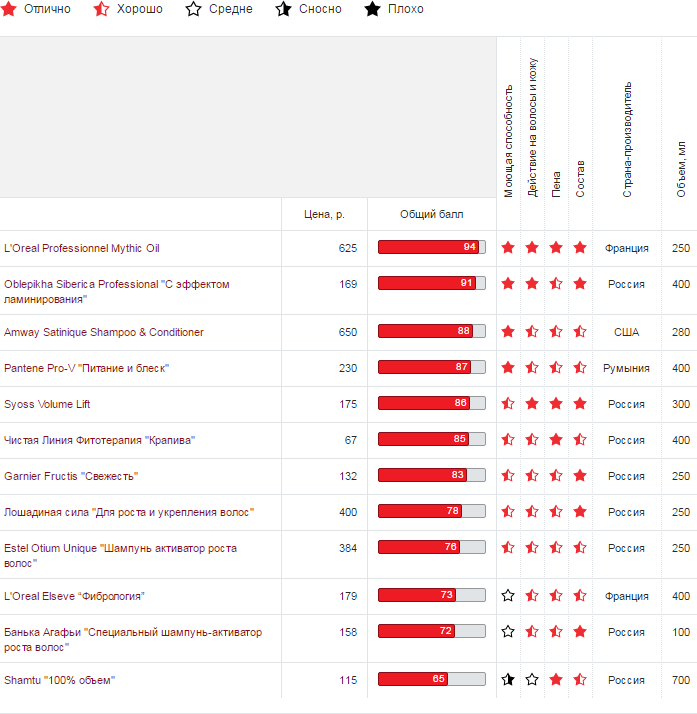Click composition star in Amway Satinique row

tap(580, 332)
